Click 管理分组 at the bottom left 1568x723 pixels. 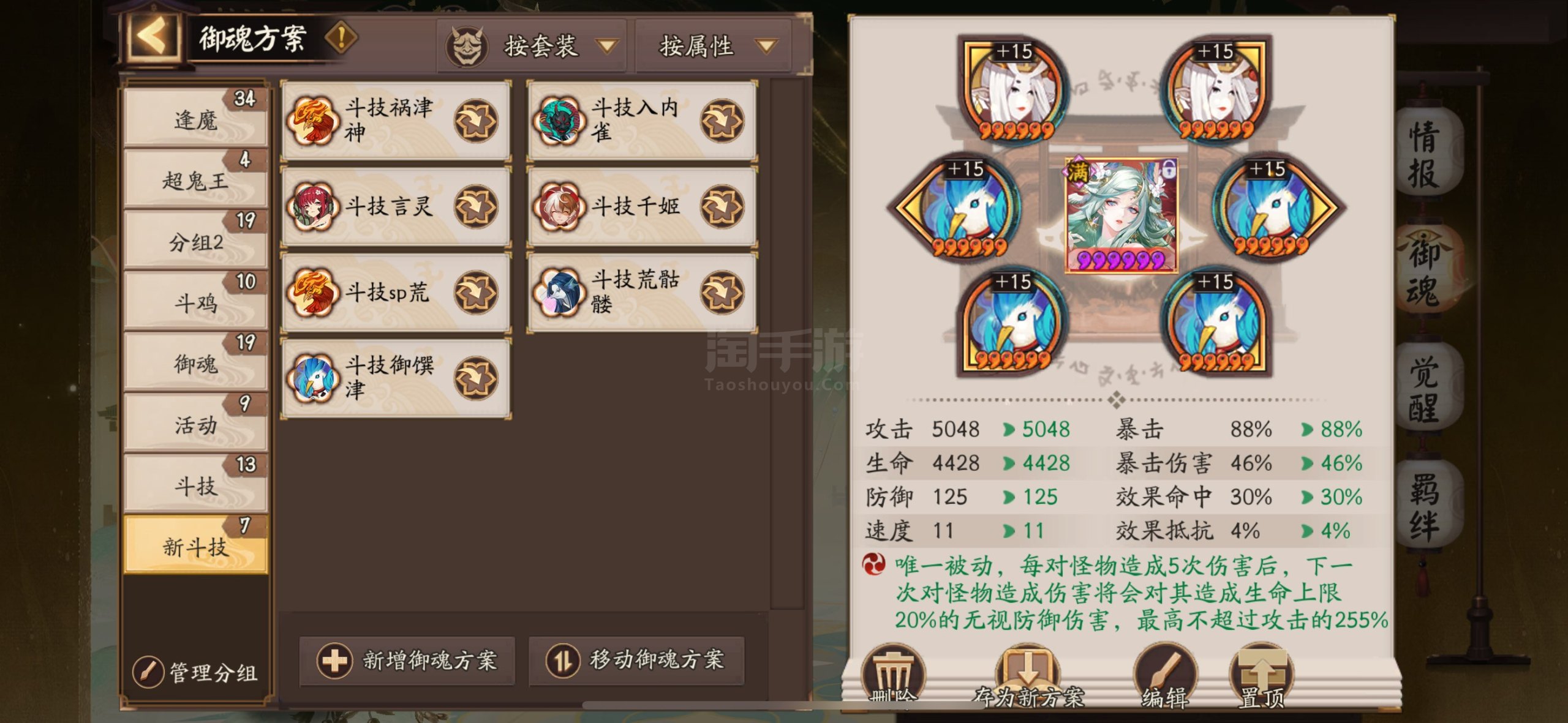(195, 672)
